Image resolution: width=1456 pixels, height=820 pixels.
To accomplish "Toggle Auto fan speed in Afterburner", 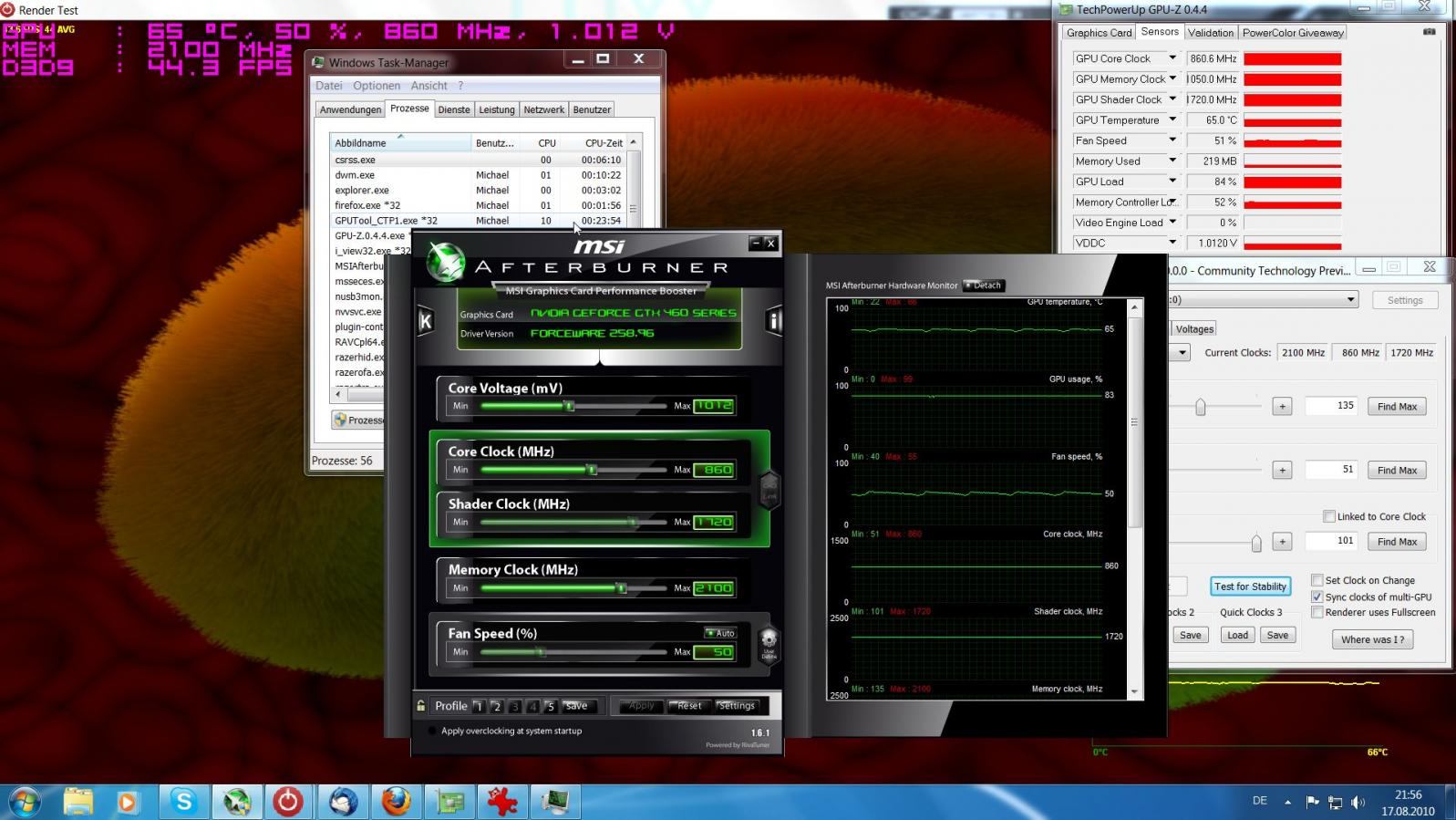I will coord(721,633).
